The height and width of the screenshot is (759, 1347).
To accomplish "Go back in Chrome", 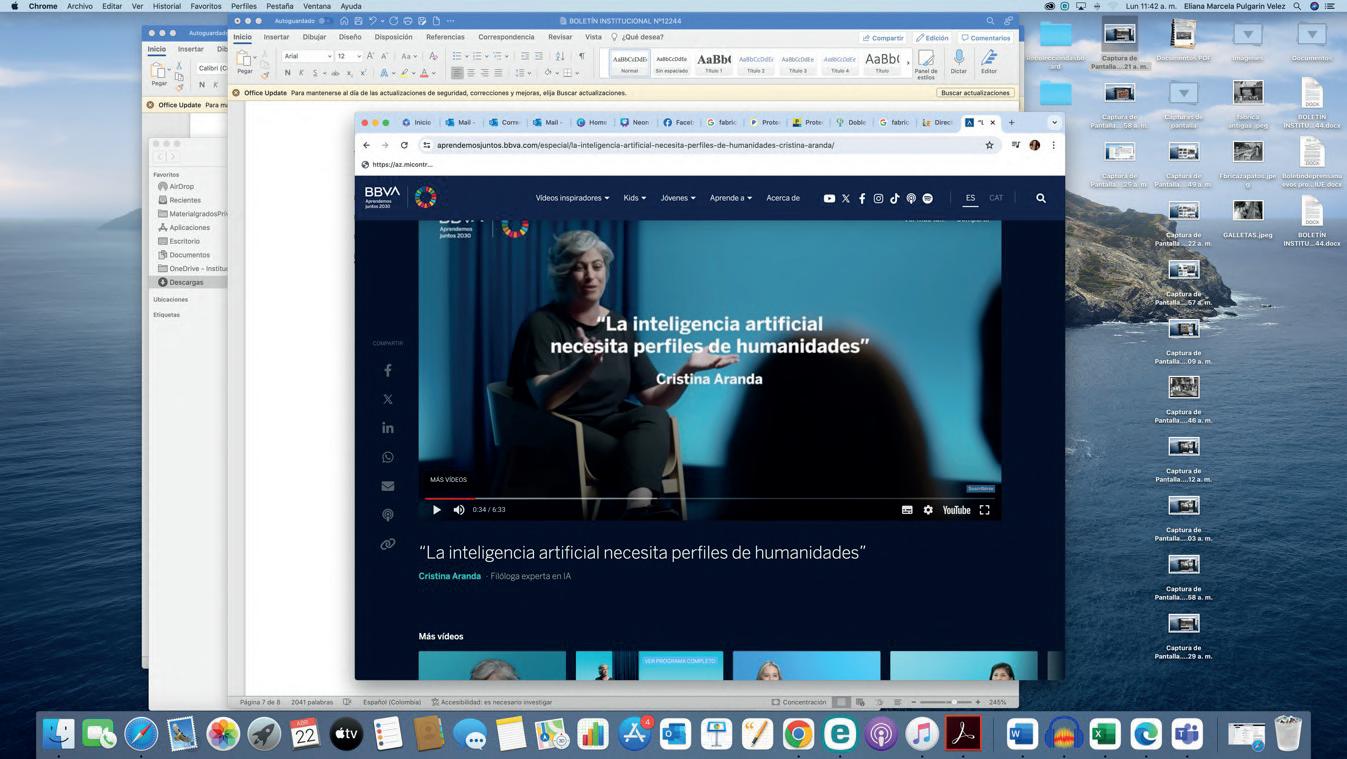I will (367, 145).
